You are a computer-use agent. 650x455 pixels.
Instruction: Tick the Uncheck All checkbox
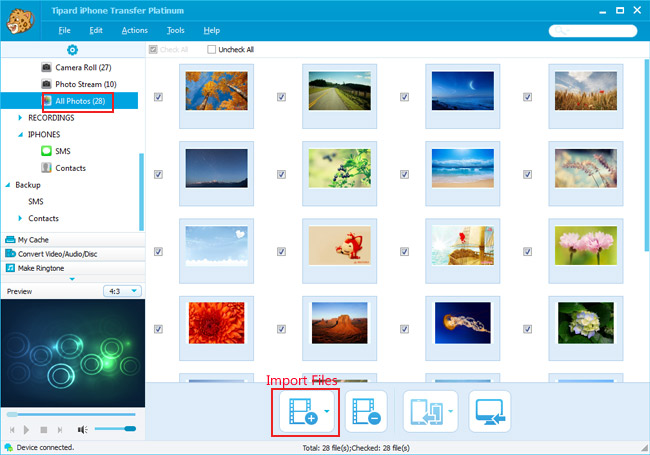pos(211,50)
